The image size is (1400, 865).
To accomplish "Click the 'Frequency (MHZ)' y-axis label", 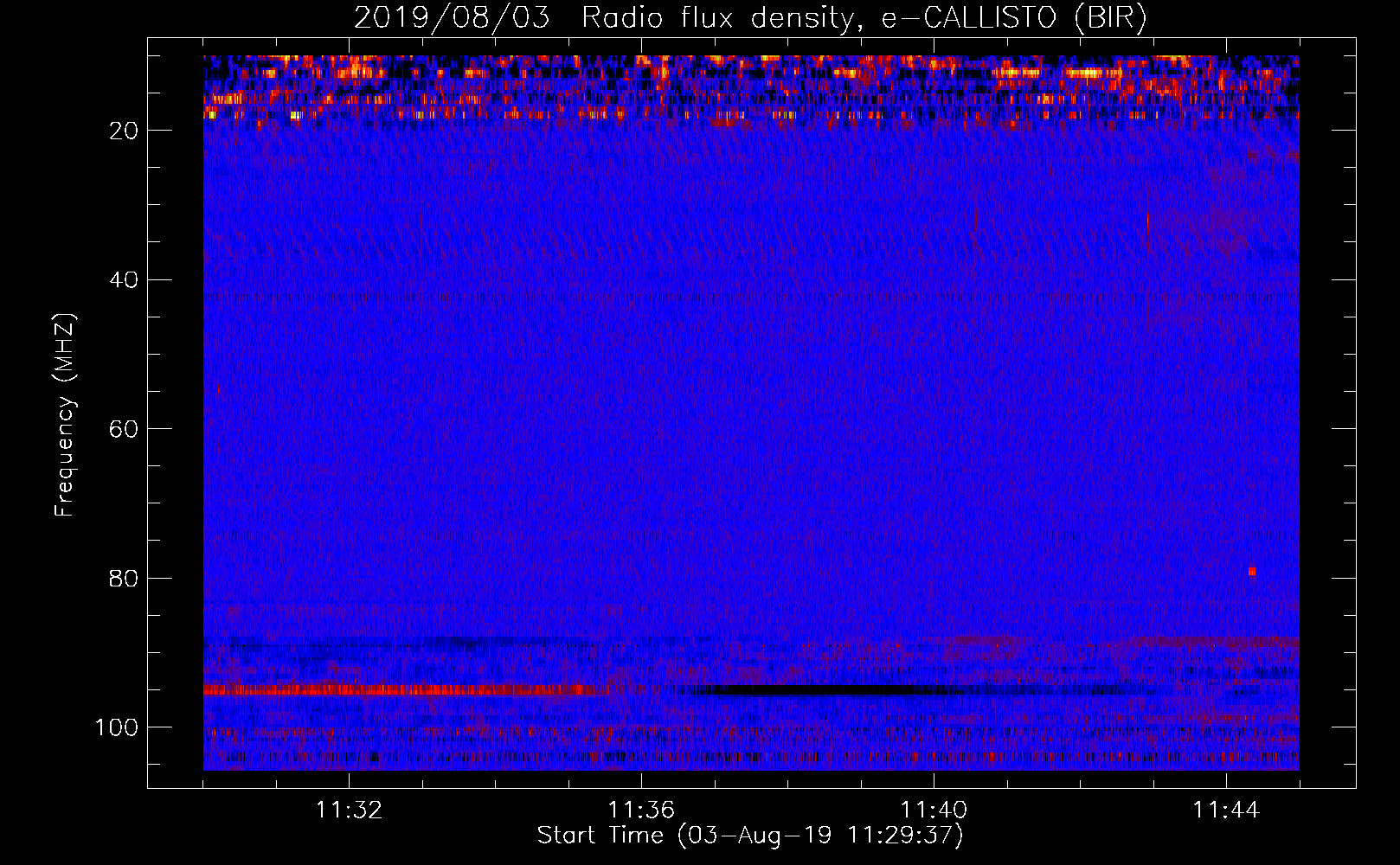I will pyautogui.click(x=65, y=415).
